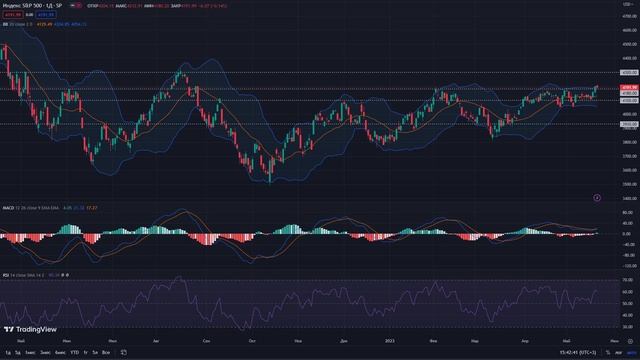Select the Все time range
The image size is (640, 360).
coord(106,352)
